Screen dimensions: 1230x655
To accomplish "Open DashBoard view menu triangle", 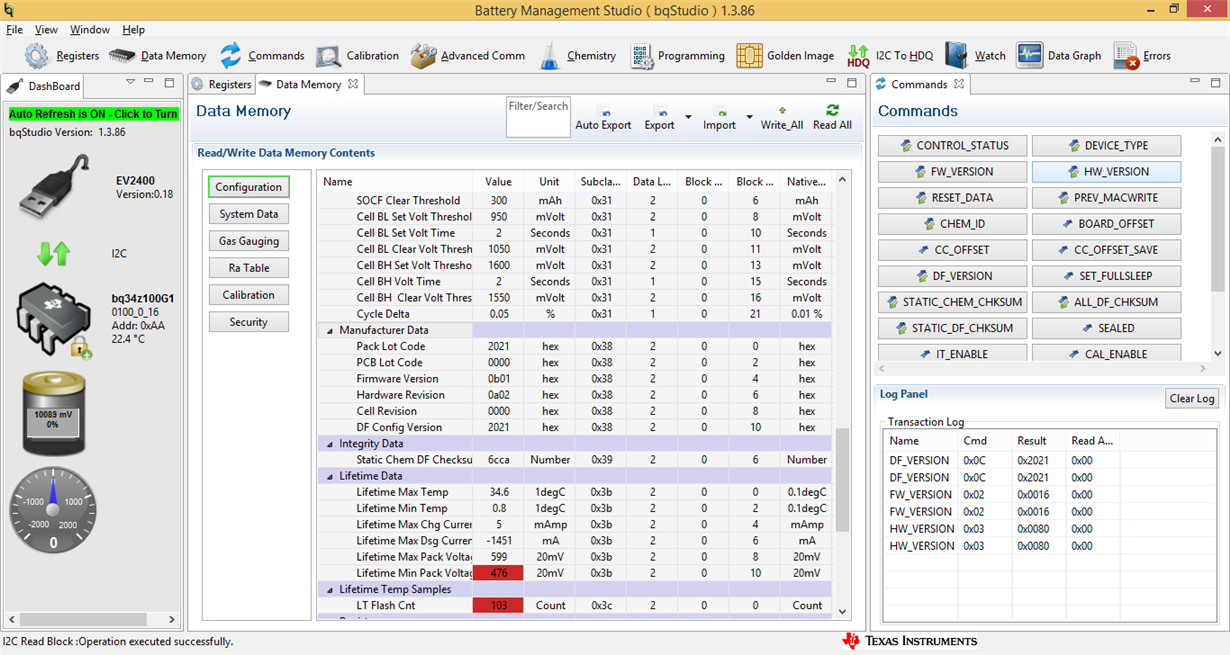I will pyautogui.click(x=130, y=82).
